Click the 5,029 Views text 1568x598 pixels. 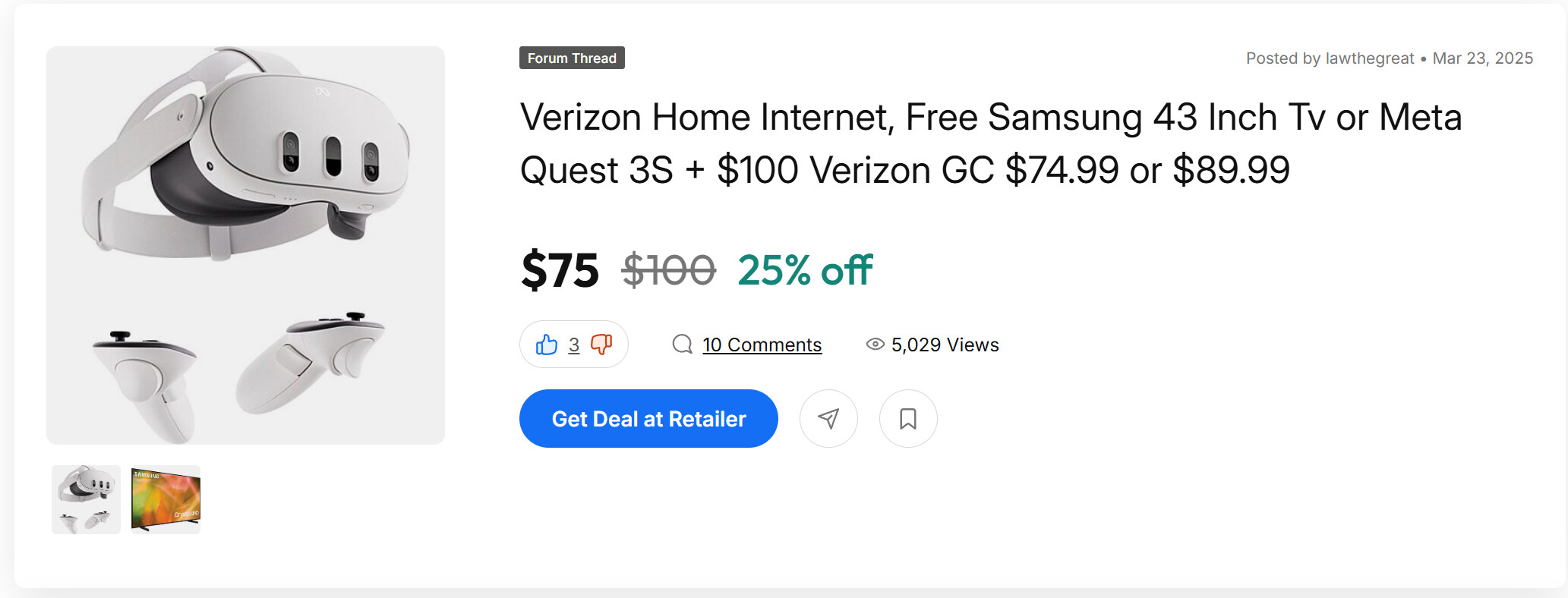(x=945, y=345)
